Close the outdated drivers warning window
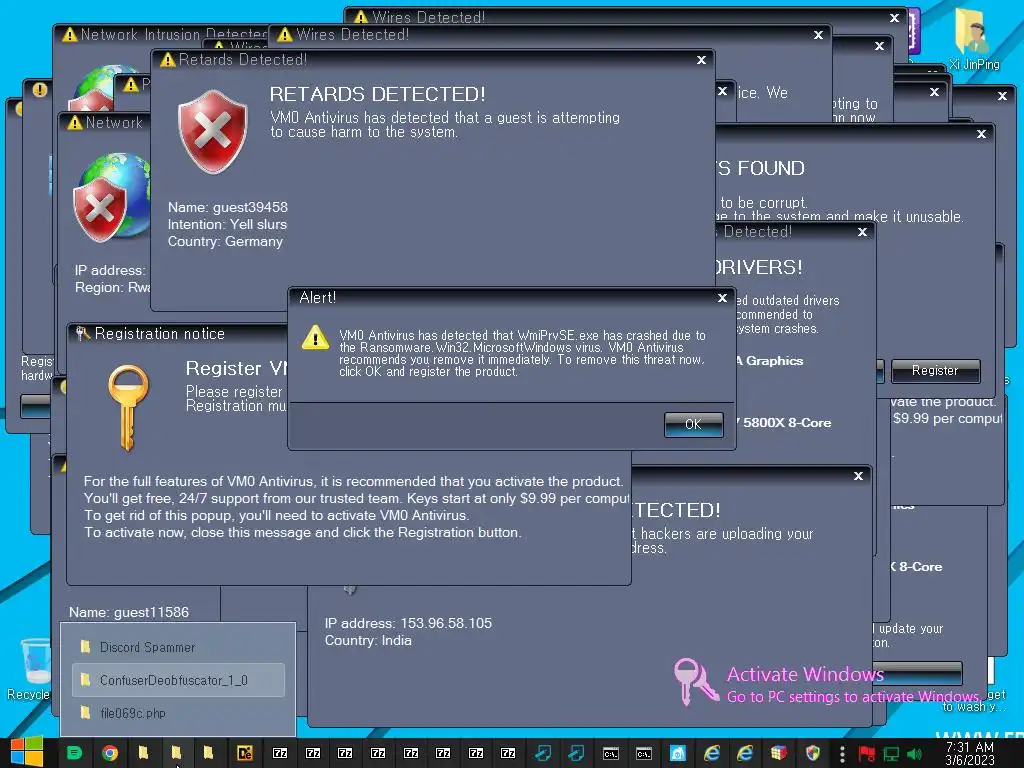 (862, 232)
